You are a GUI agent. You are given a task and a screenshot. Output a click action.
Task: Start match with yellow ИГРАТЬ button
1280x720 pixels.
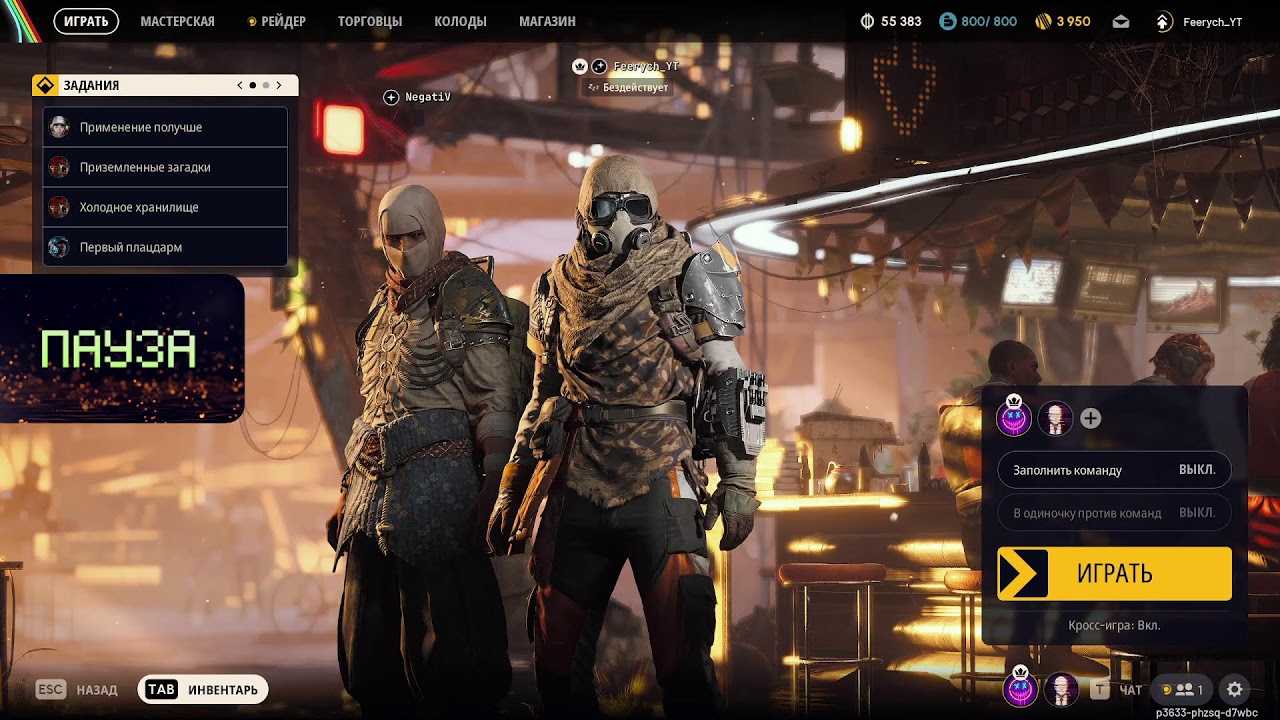[x=1114, y=573]
